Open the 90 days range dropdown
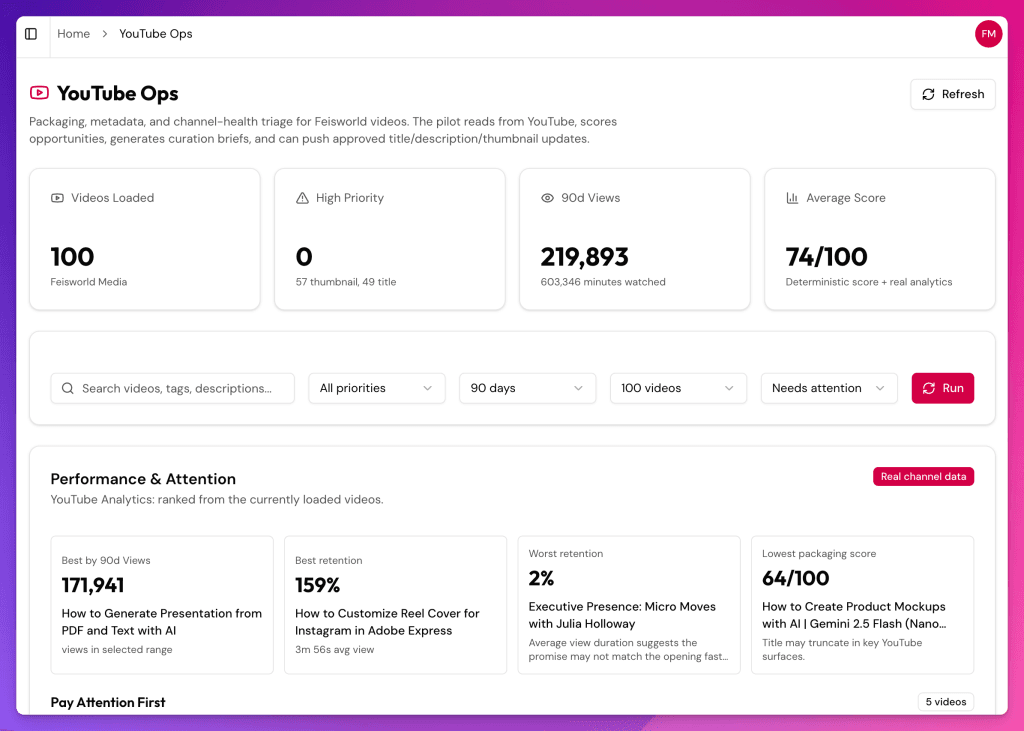 click(528, 388)
